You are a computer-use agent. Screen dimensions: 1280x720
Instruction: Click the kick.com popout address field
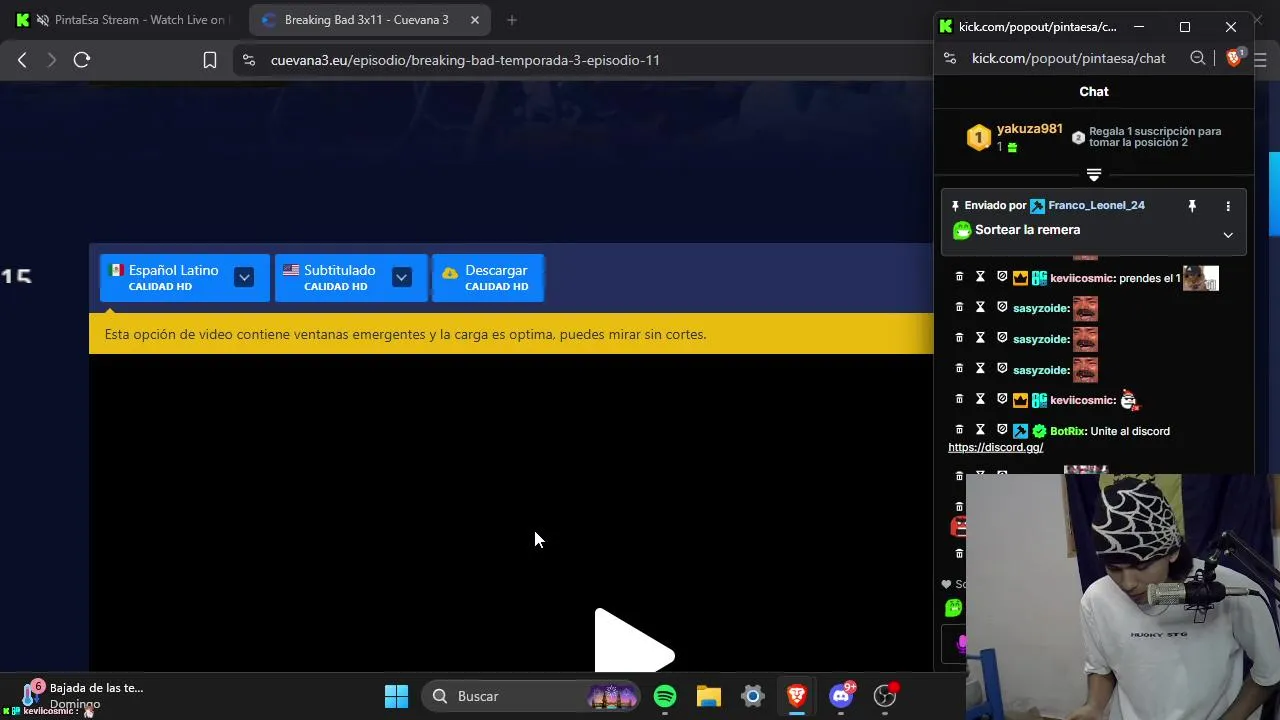(1069, 58)
